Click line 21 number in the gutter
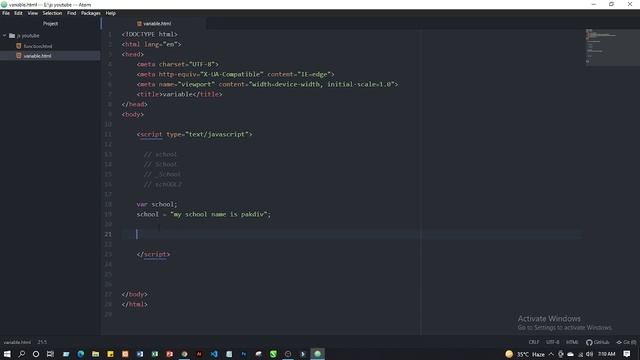640x360 pixels. [108, 234]
